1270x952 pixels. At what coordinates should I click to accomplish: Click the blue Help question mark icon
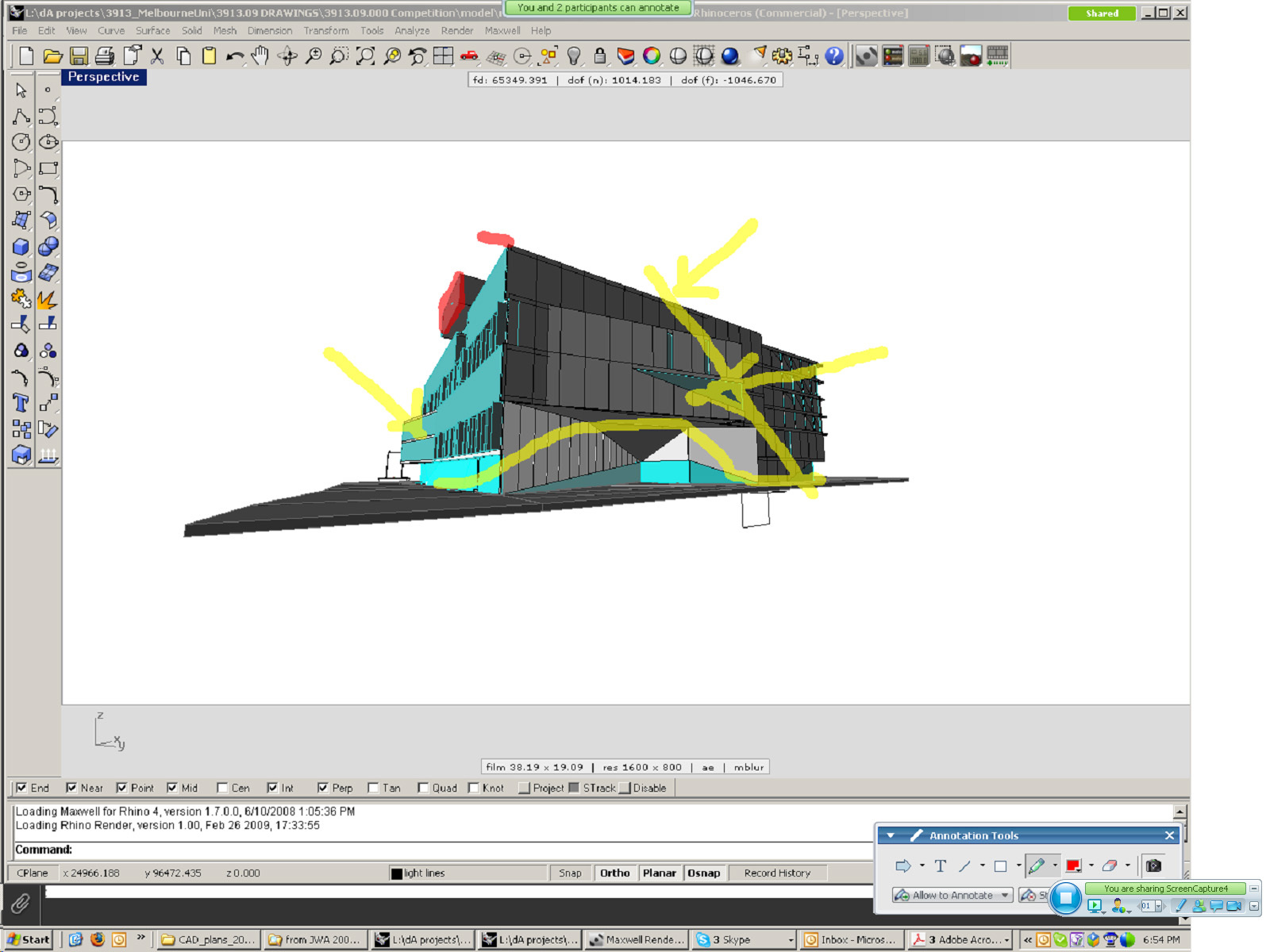pyautogui.click(x=834, y=56)
